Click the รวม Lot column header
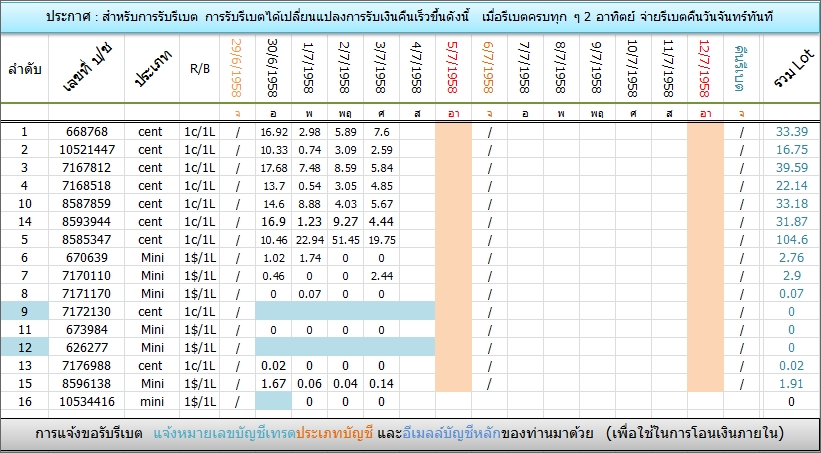 point(792,69)
